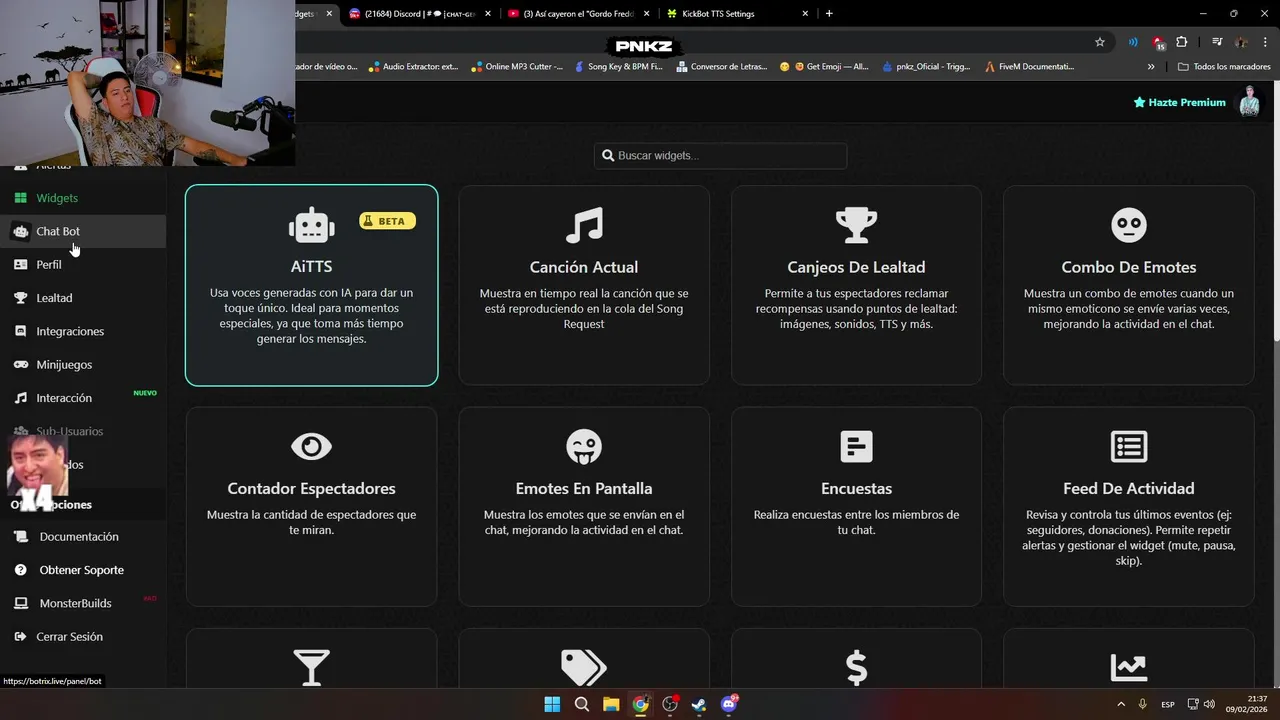Image resolution: width=1280 pixels, height=720 pixels.
Task: Open a new browser tab
Action: coord(829,14)
